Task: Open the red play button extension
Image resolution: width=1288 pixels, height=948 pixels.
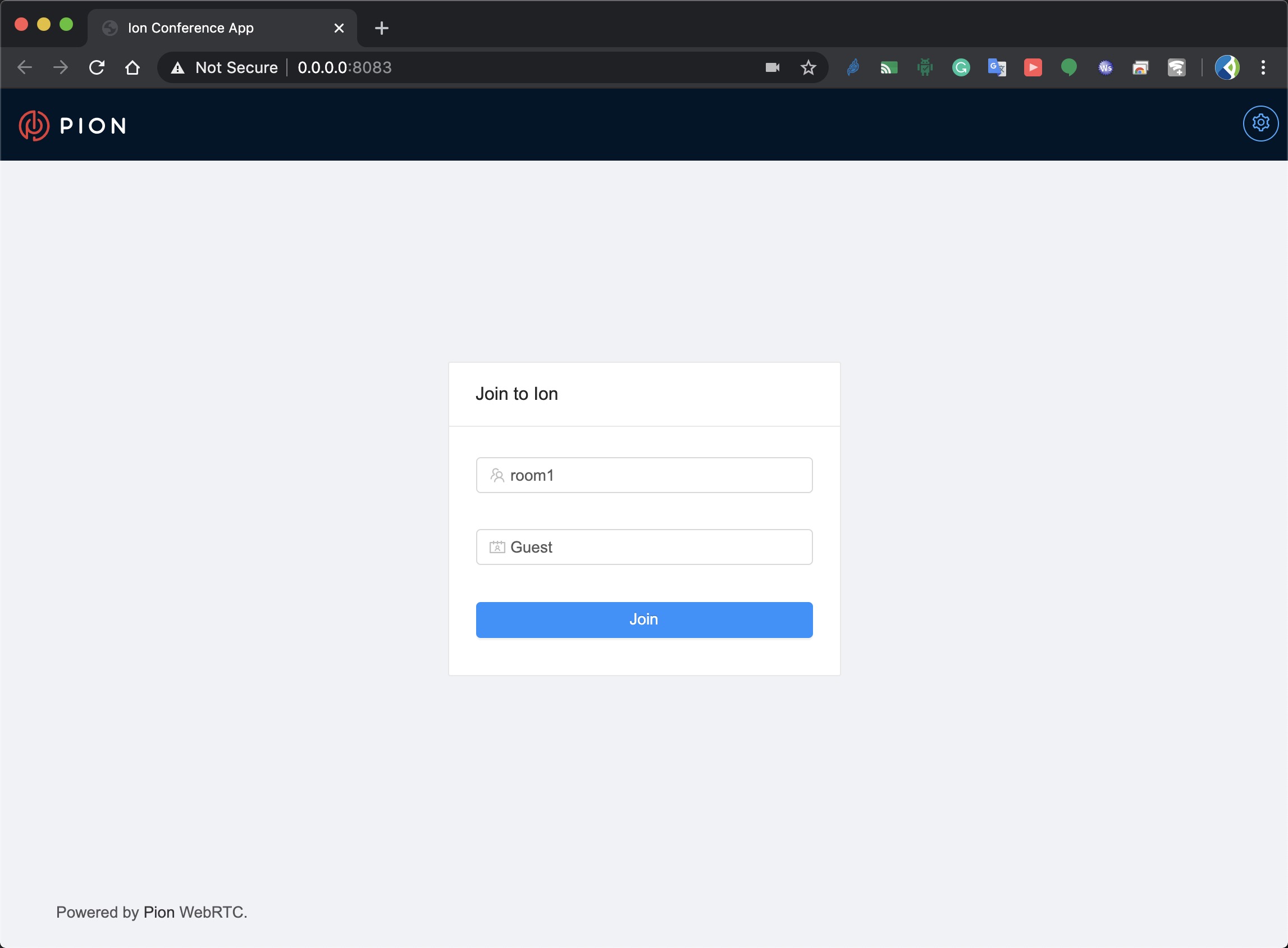Action: point(1032,68)
